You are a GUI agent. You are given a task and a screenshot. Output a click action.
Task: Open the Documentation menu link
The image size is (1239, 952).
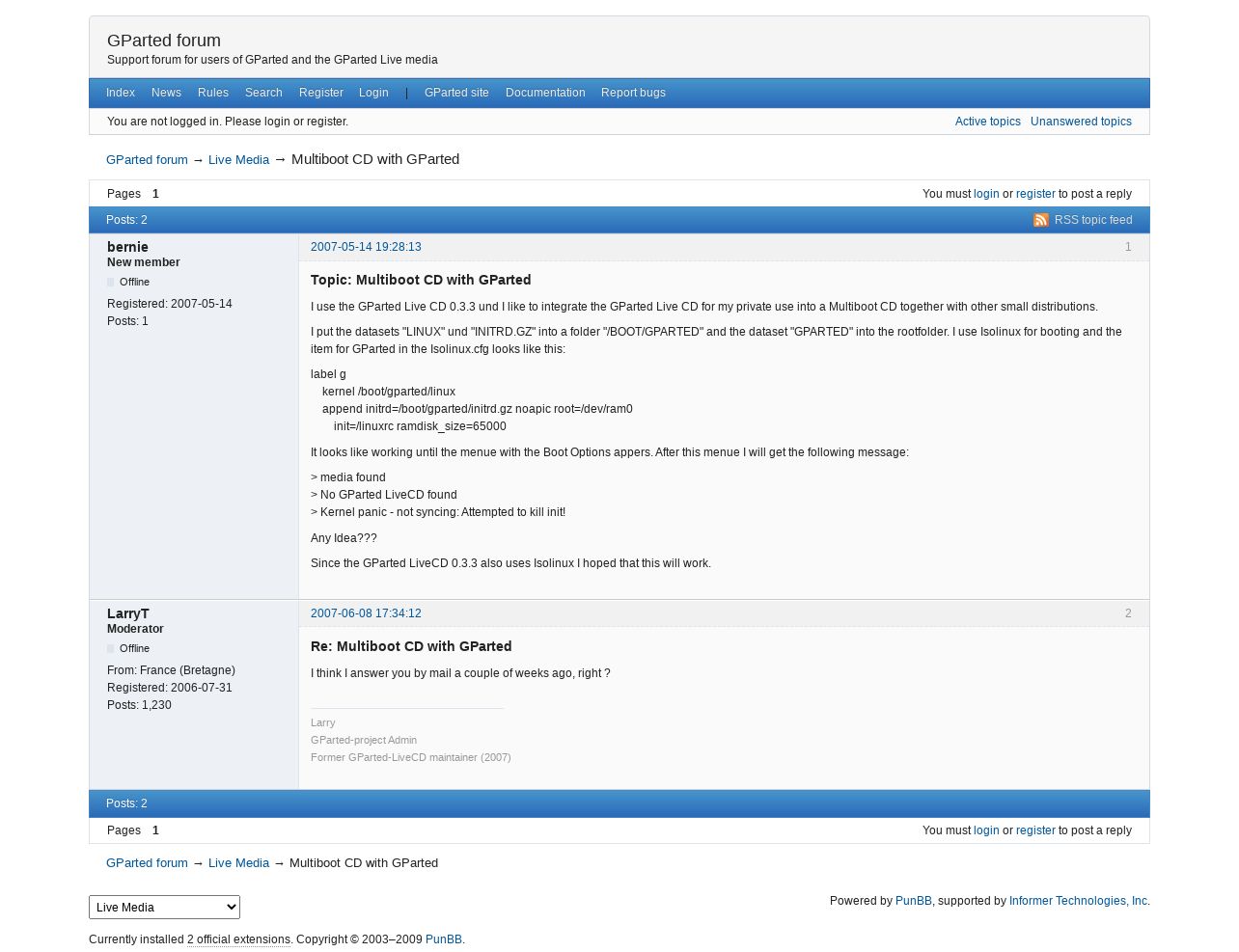tap(545, 93)
